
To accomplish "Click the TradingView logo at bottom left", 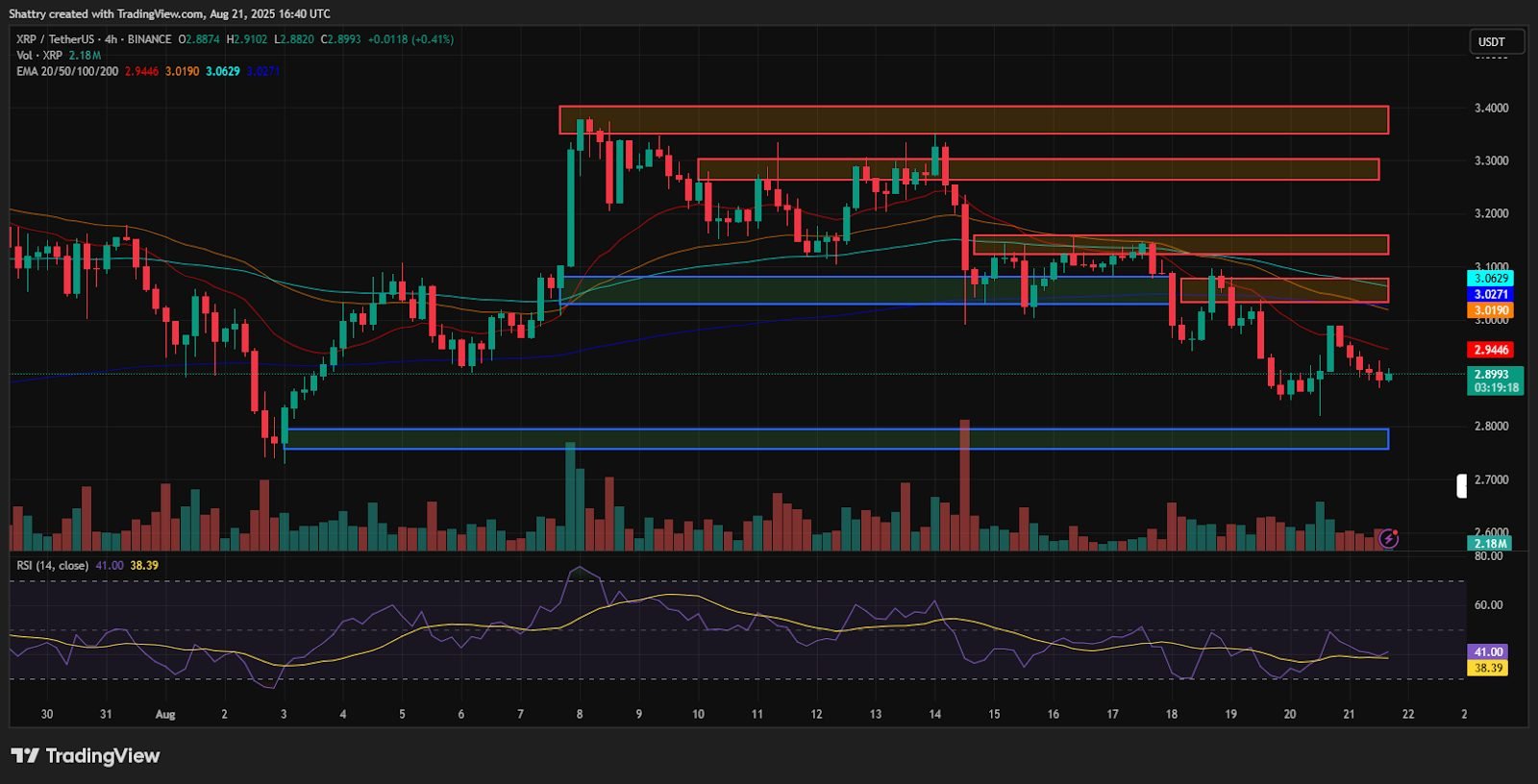I will tap(85, 756).
